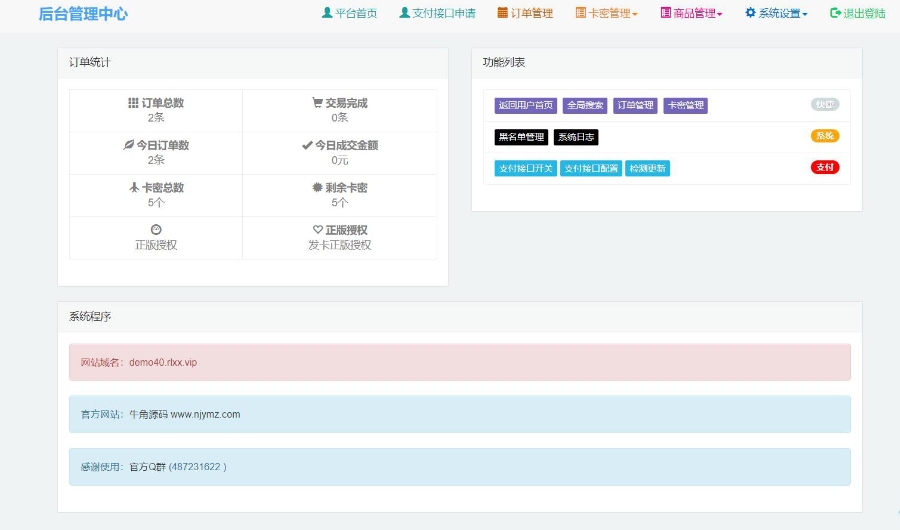Click the checkmark icon beside 今日成交金额

(307, 145)
